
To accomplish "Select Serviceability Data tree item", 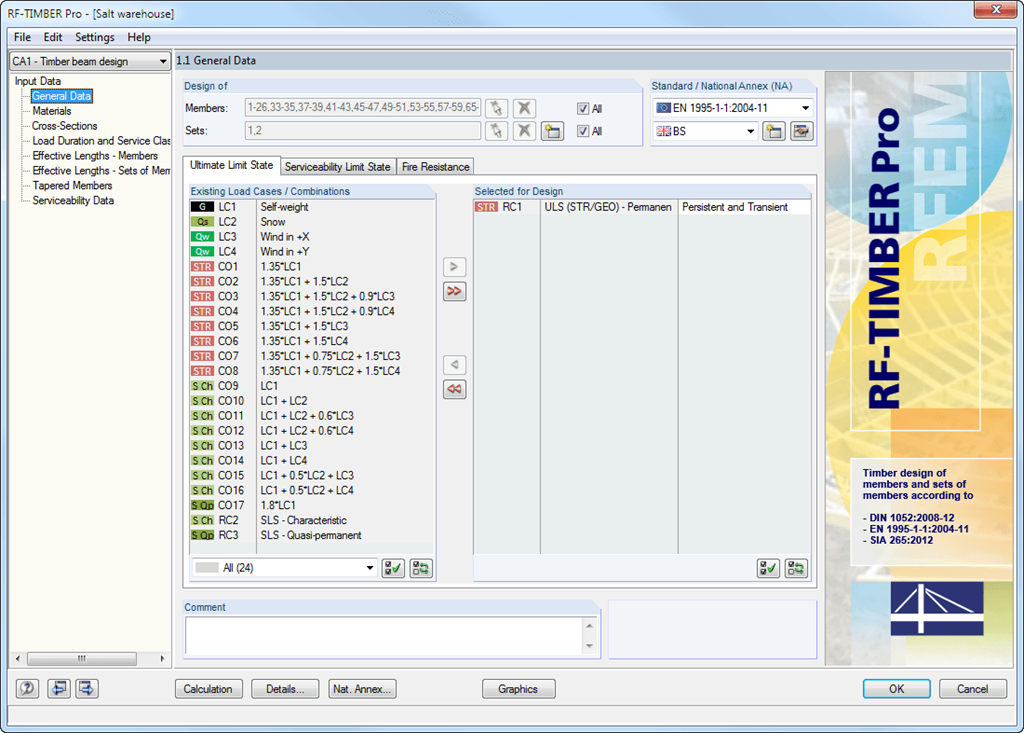I will click(73, 201).
